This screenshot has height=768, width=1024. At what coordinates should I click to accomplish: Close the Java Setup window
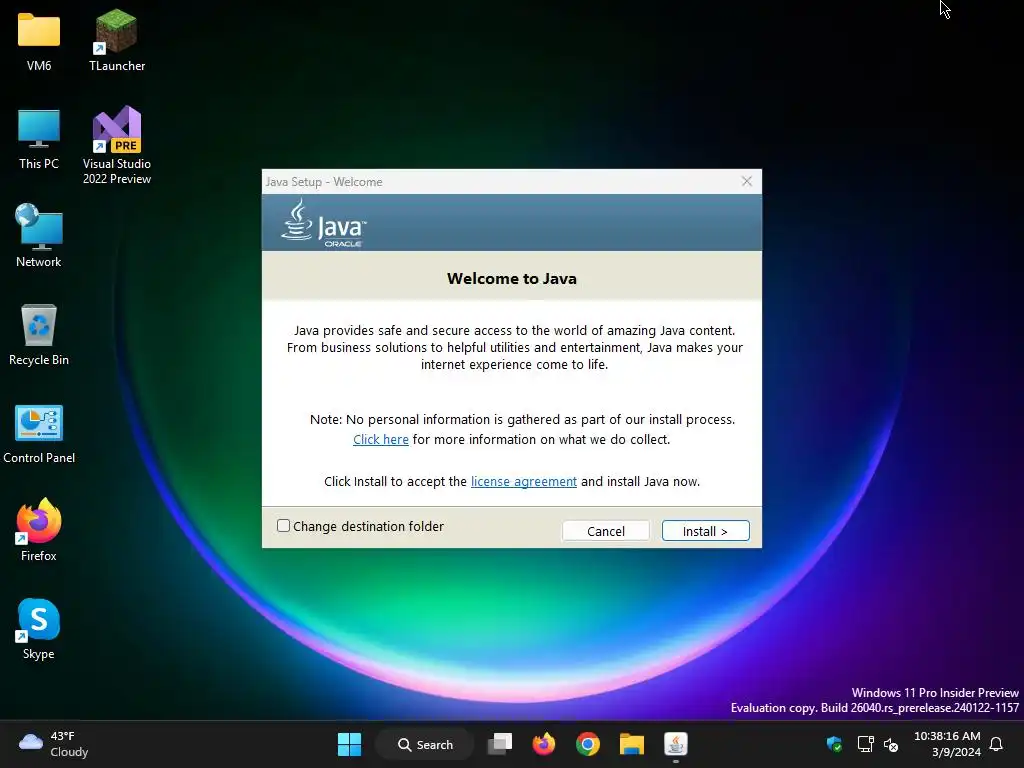(x=747, y=182)
